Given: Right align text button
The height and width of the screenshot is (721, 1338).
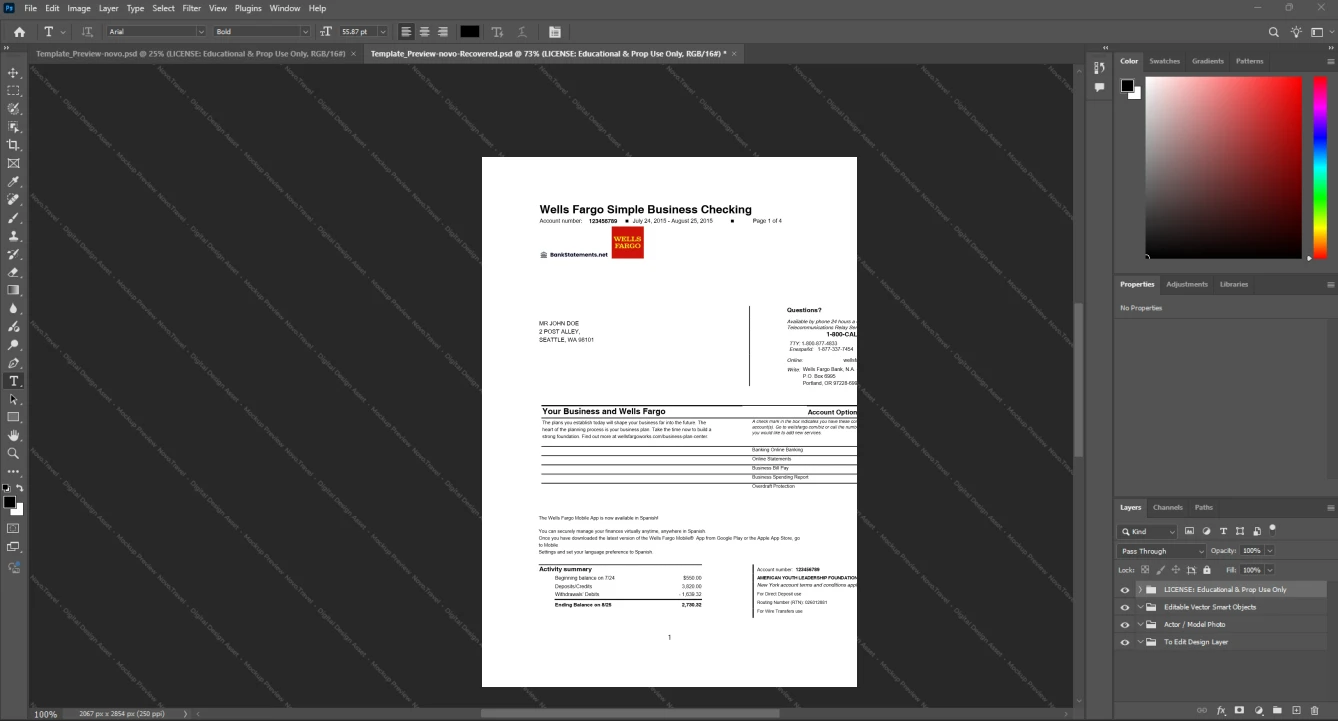Looking at the screenshot, I should (x=442, y=32).
